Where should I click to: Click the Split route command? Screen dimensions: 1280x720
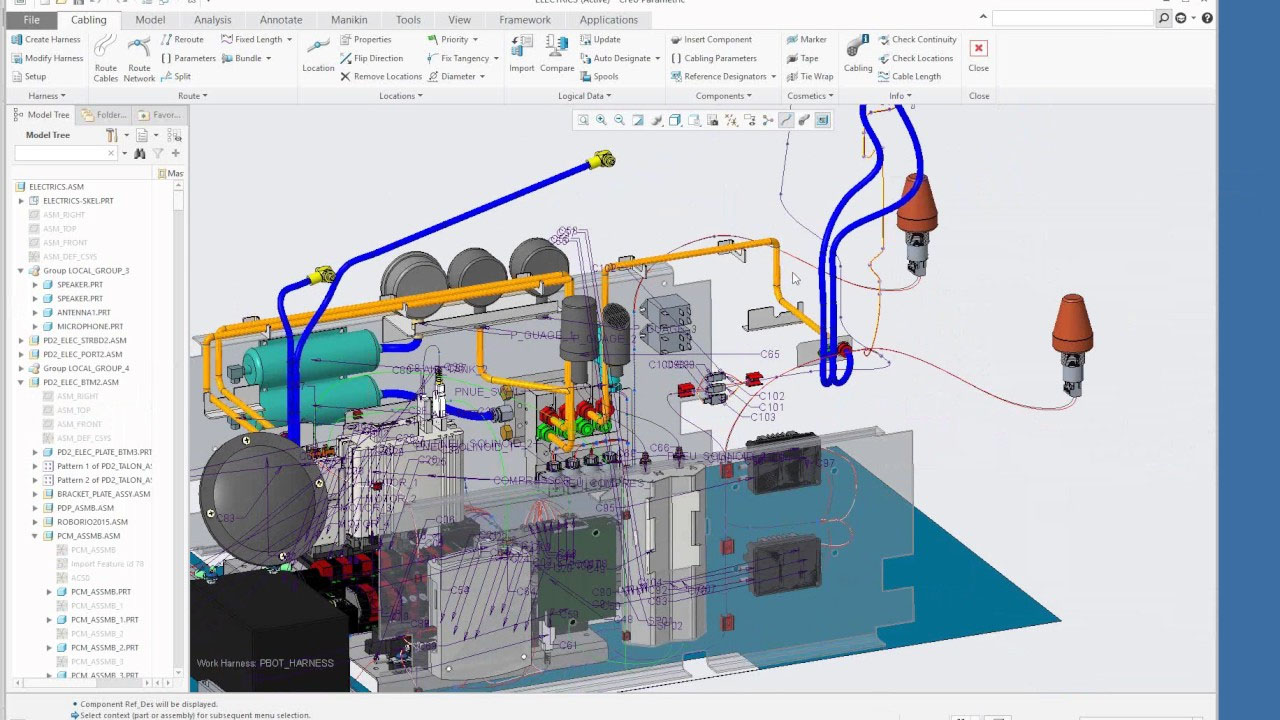(x=175, y=76)
